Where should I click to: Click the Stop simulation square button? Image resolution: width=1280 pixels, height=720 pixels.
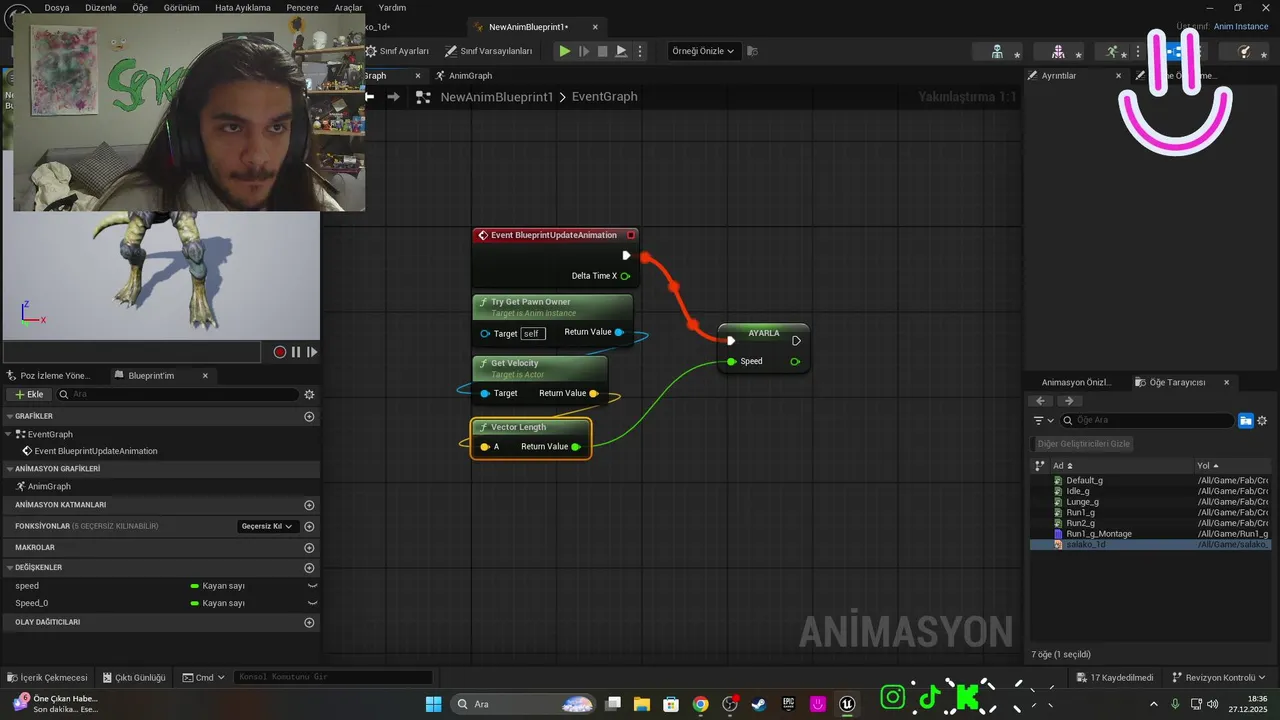point(602,51)
